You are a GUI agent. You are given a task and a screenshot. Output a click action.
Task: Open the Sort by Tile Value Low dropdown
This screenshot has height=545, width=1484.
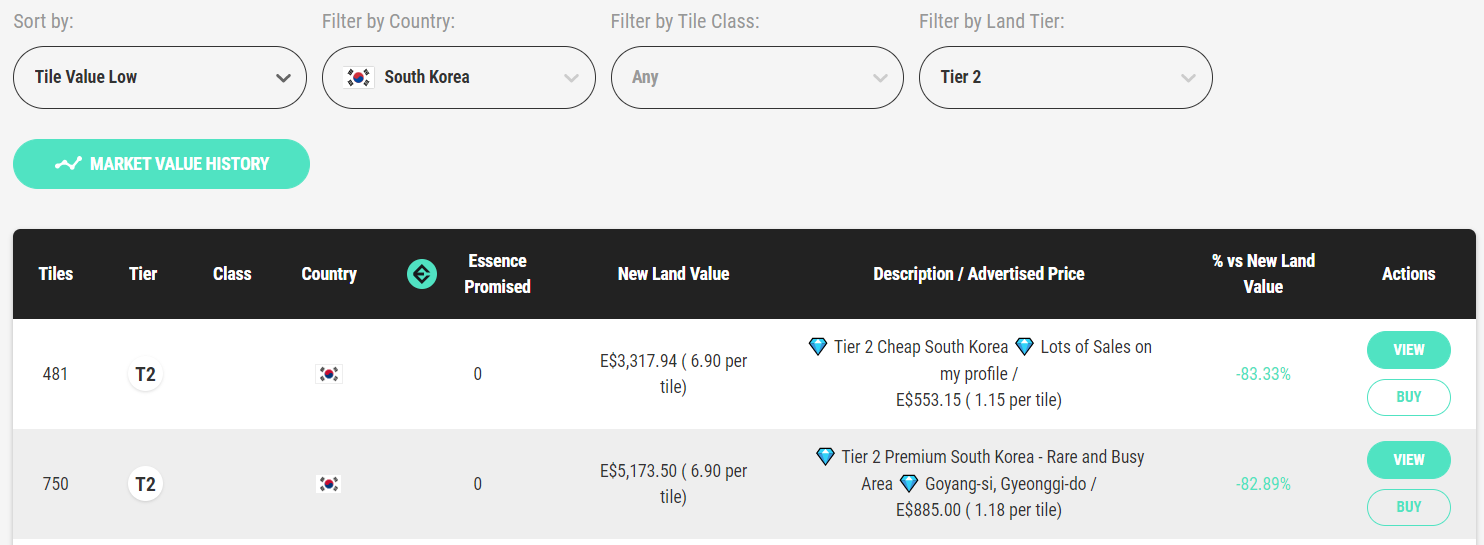tap(160, 77)
